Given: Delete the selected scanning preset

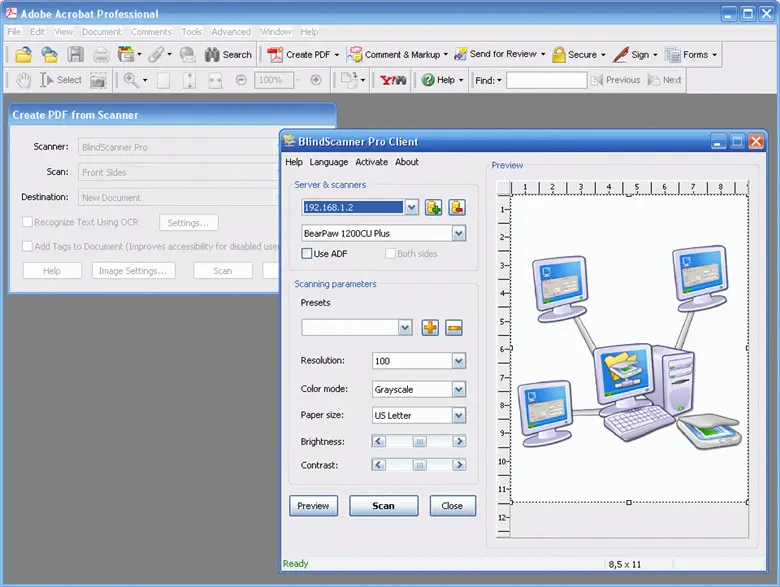Looking at the screenshot, I should click(x=454, y=327).
